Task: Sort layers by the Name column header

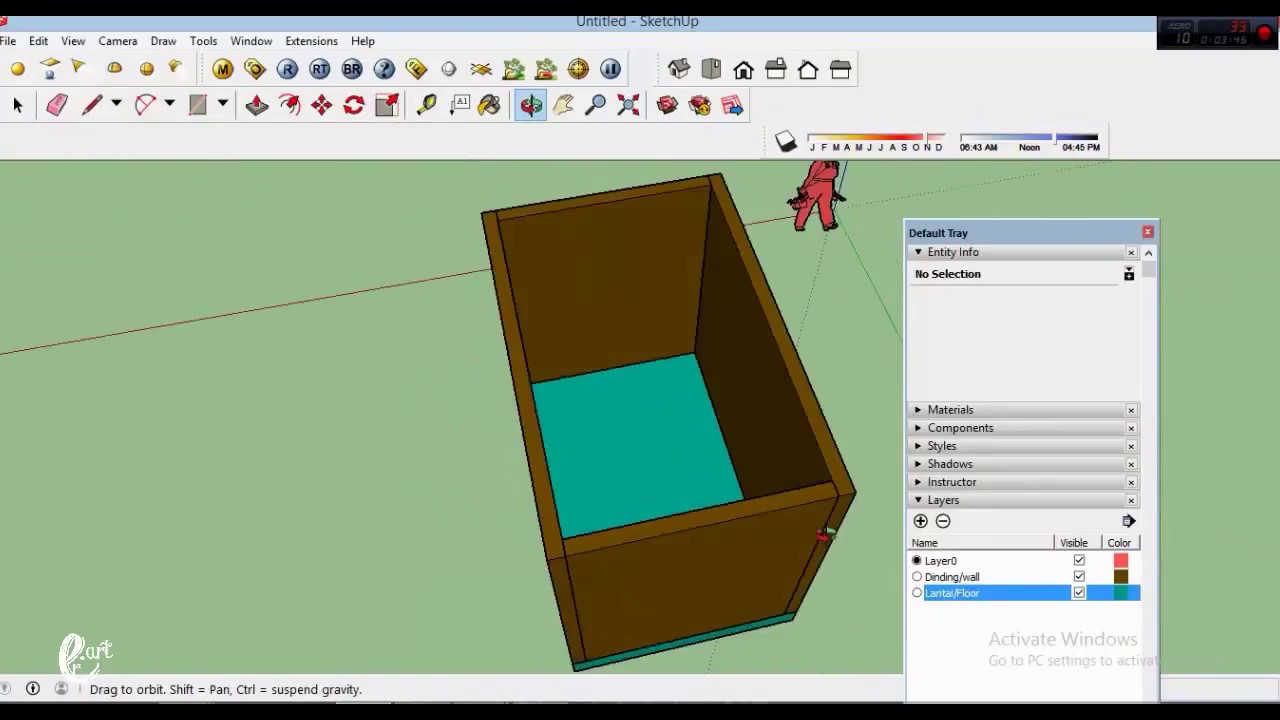Action: [x=980, y=543]
